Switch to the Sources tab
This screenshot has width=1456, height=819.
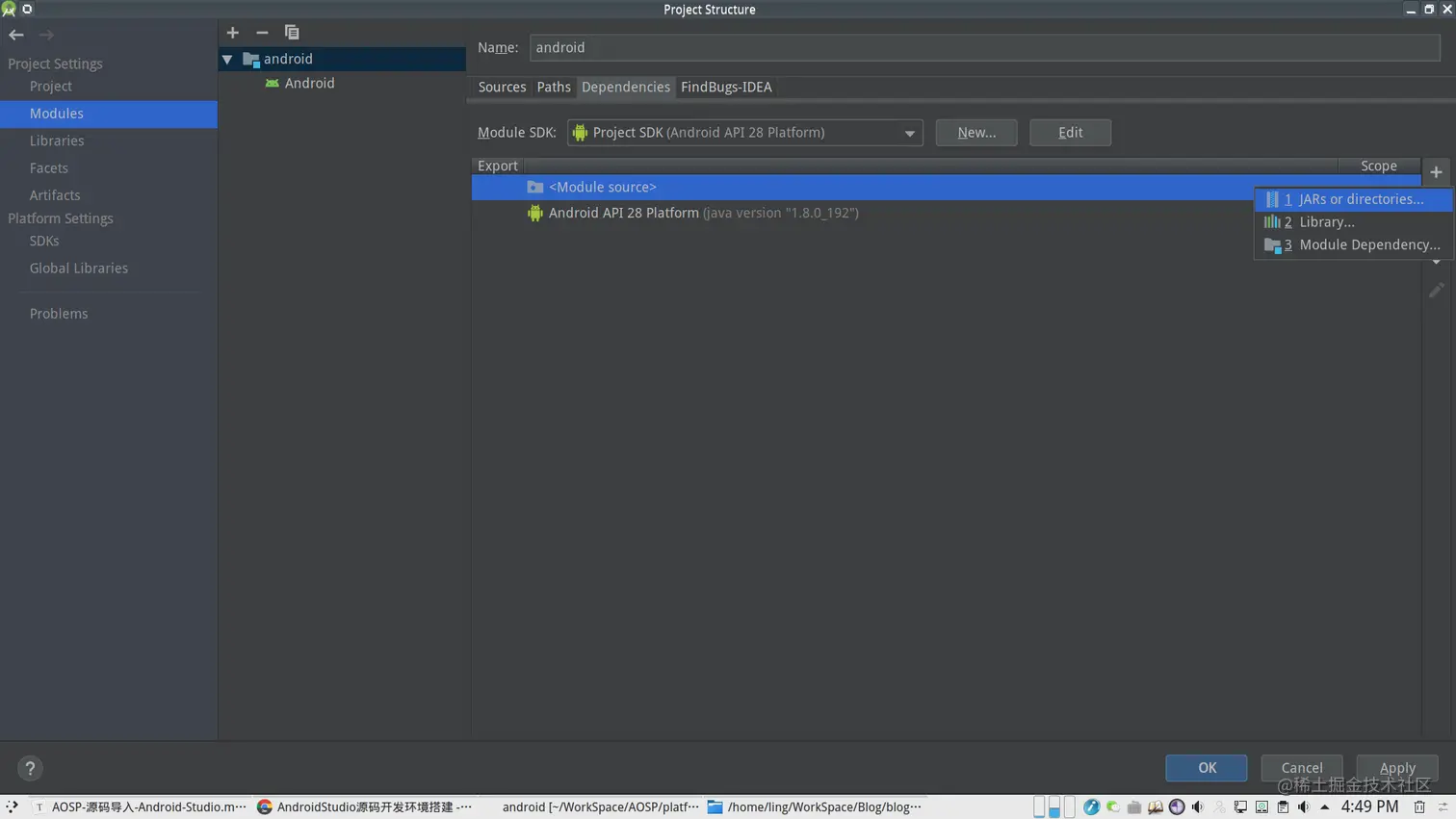[502, 88]
